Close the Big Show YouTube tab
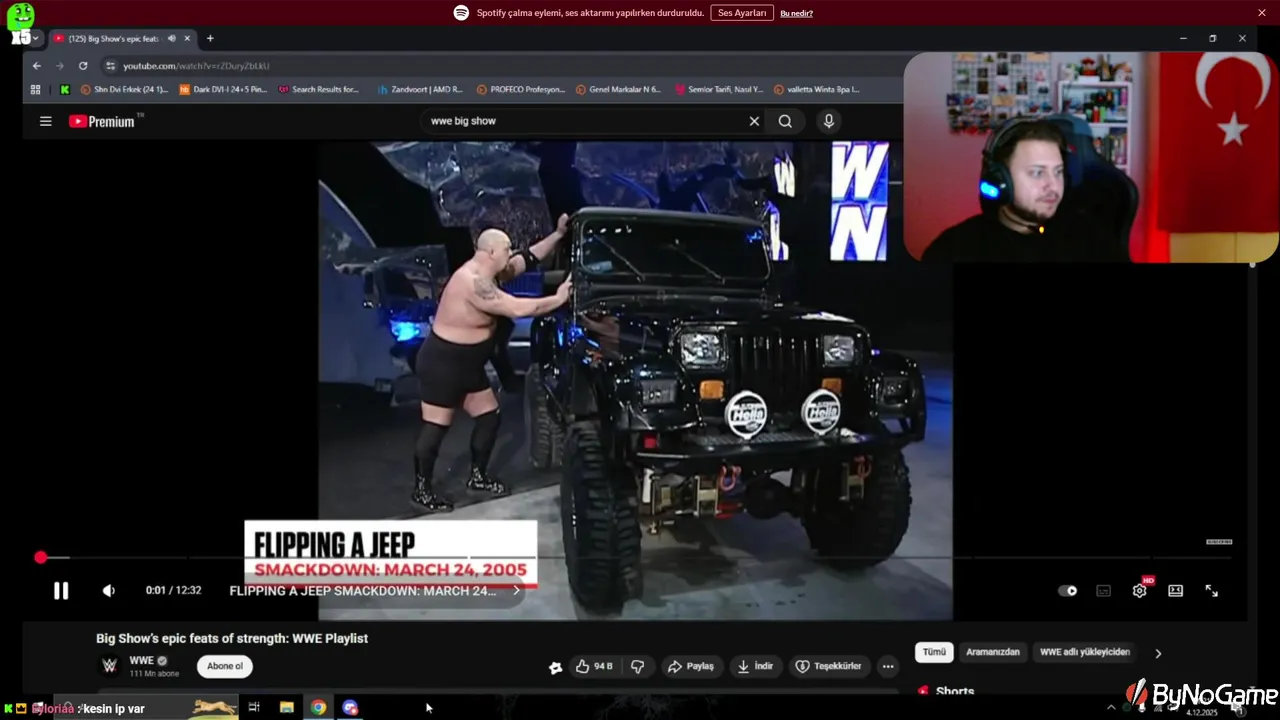Screen dimensions: 1280x720 click(187, 39)
